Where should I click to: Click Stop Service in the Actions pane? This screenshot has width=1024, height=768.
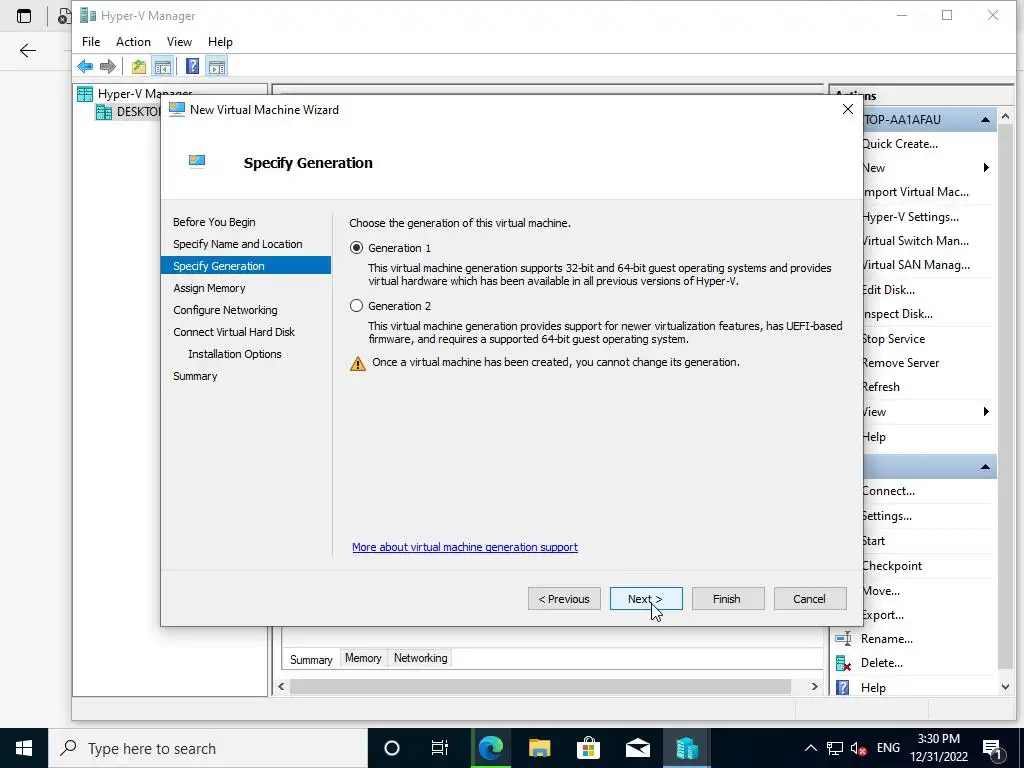(x=893, y=339)
